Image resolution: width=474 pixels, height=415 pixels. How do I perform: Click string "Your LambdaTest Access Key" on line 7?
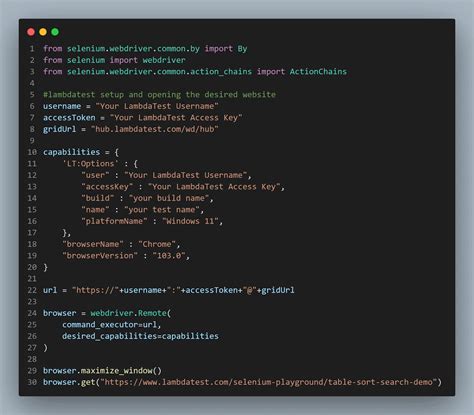176,118
